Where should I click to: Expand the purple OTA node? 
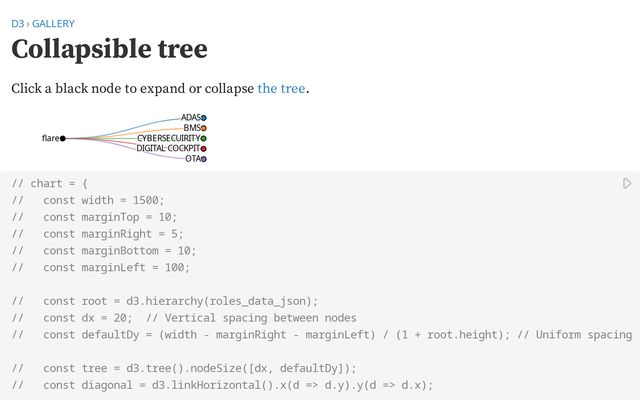(204, 158)
